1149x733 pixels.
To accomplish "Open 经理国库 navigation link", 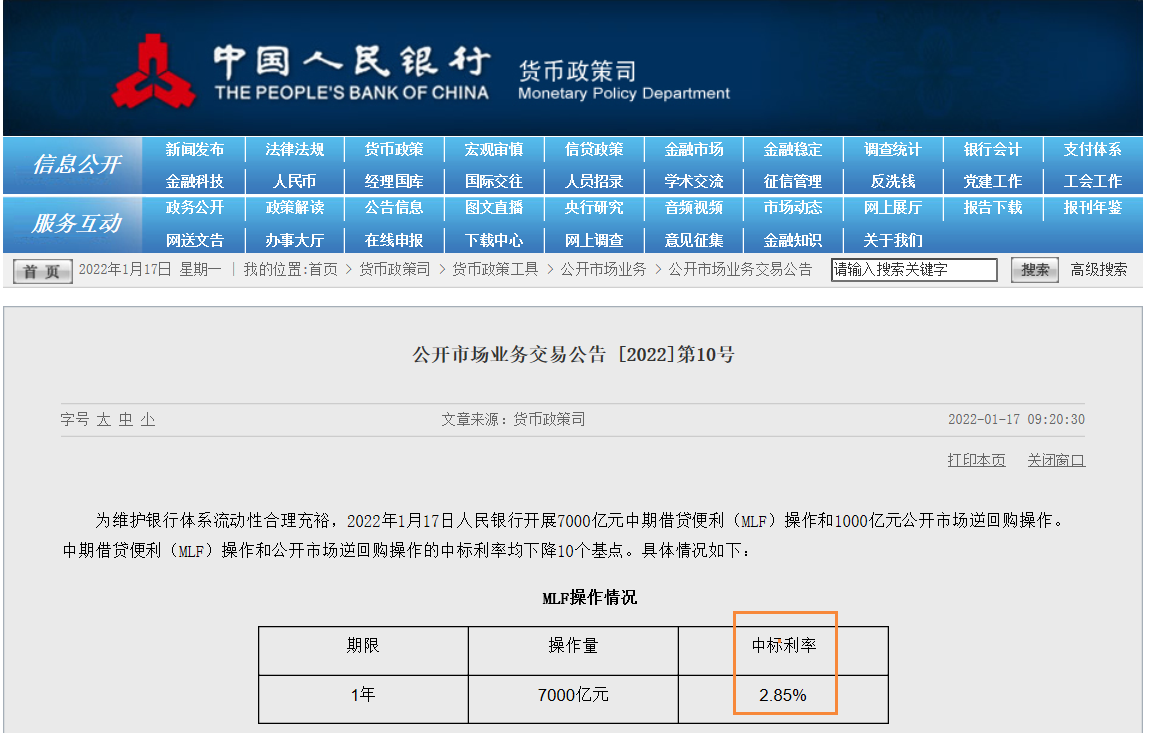I will [x=394, y=181].
